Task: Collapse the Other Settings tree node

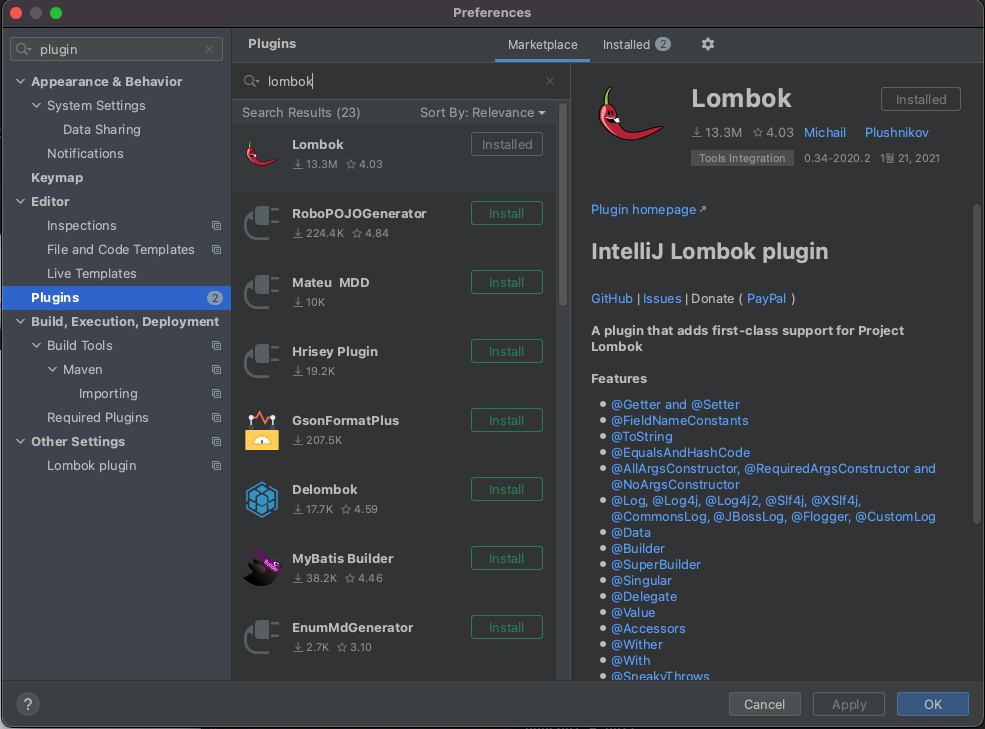Action: (x=20, y=441)
